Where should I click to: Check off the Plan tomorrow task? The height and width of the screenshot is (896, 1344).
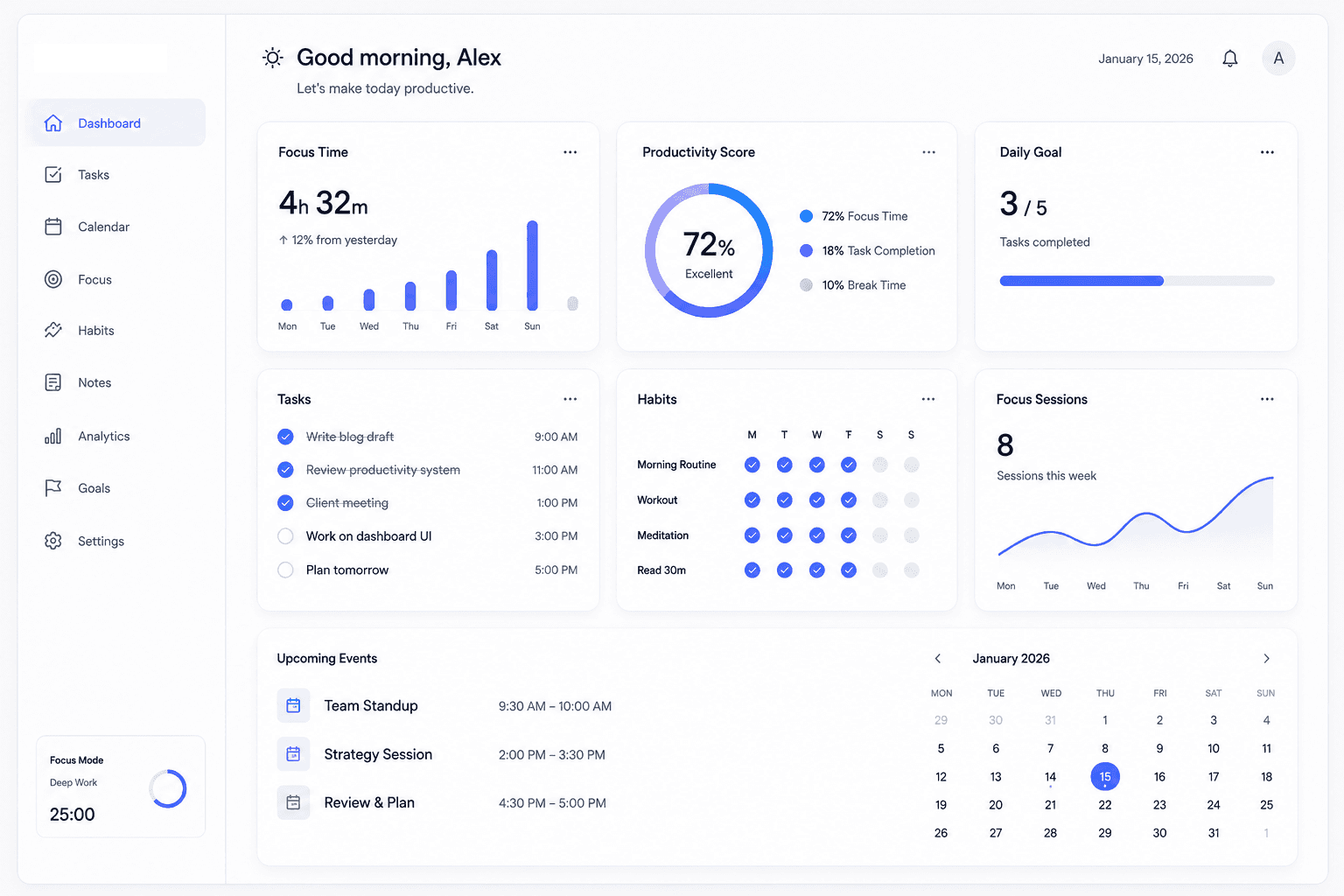[x=285, y=570]
